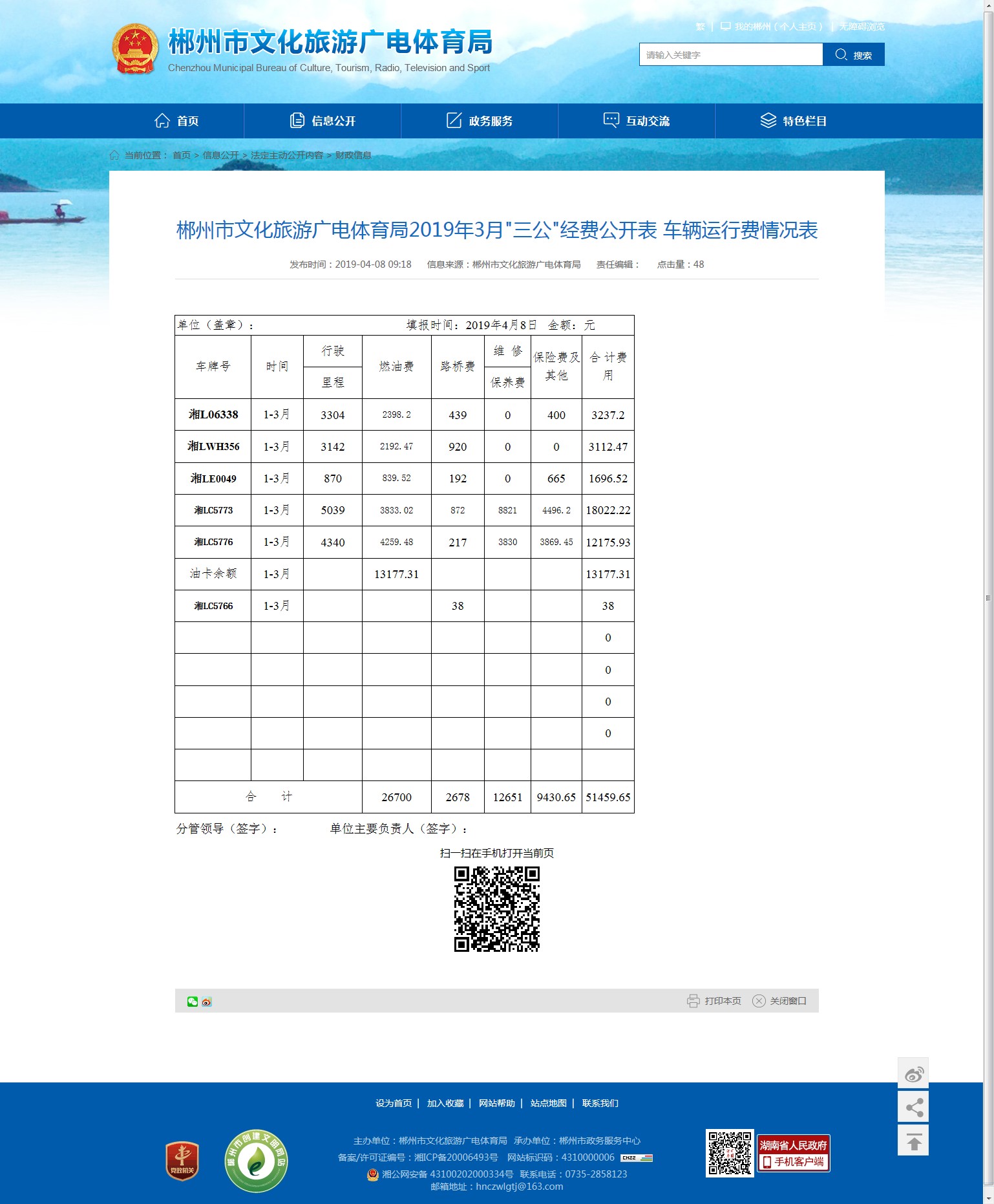The width and height of the screenshot is (994, 1204).
Task: Share the page via the WeChat icon
Action: point(193,1002)
